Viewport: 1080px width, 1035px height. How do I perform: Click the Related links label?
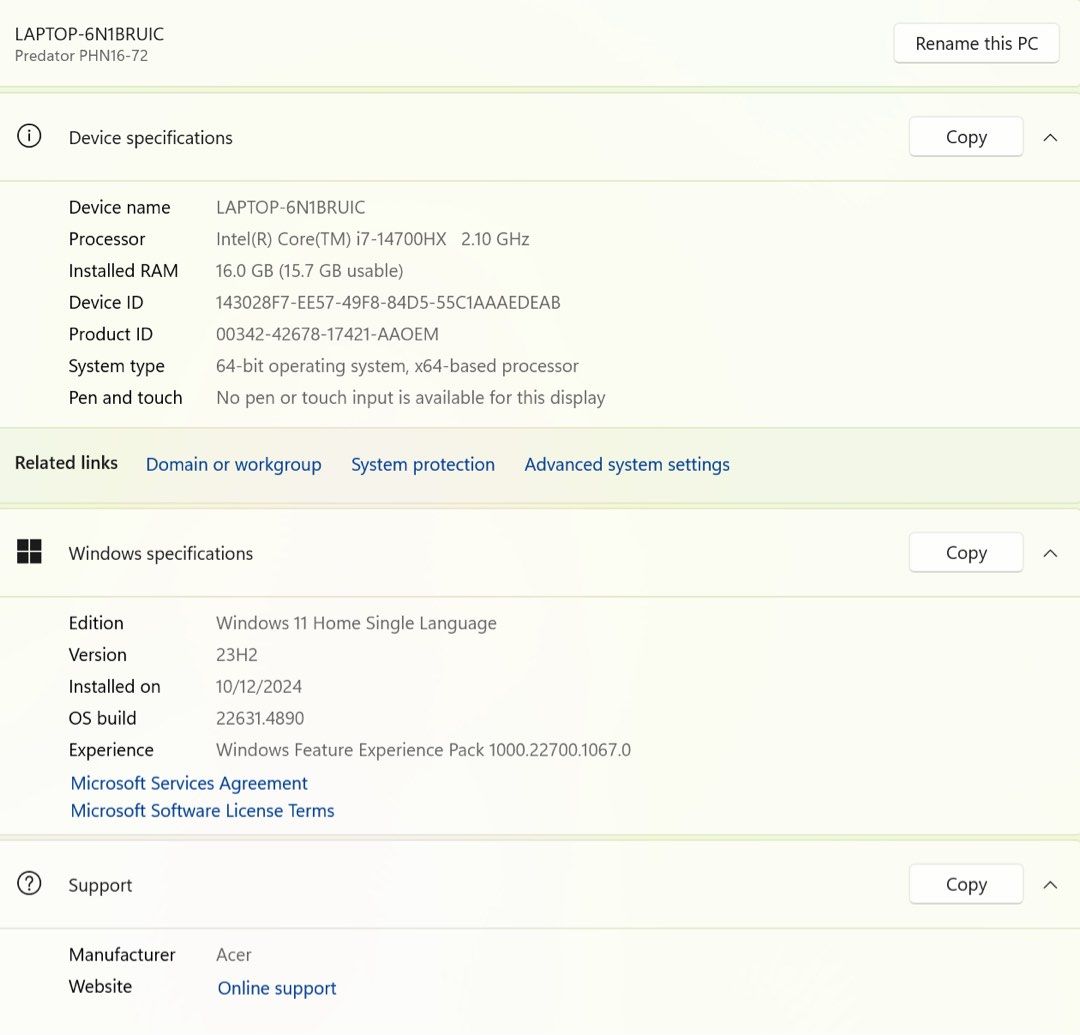66,463
